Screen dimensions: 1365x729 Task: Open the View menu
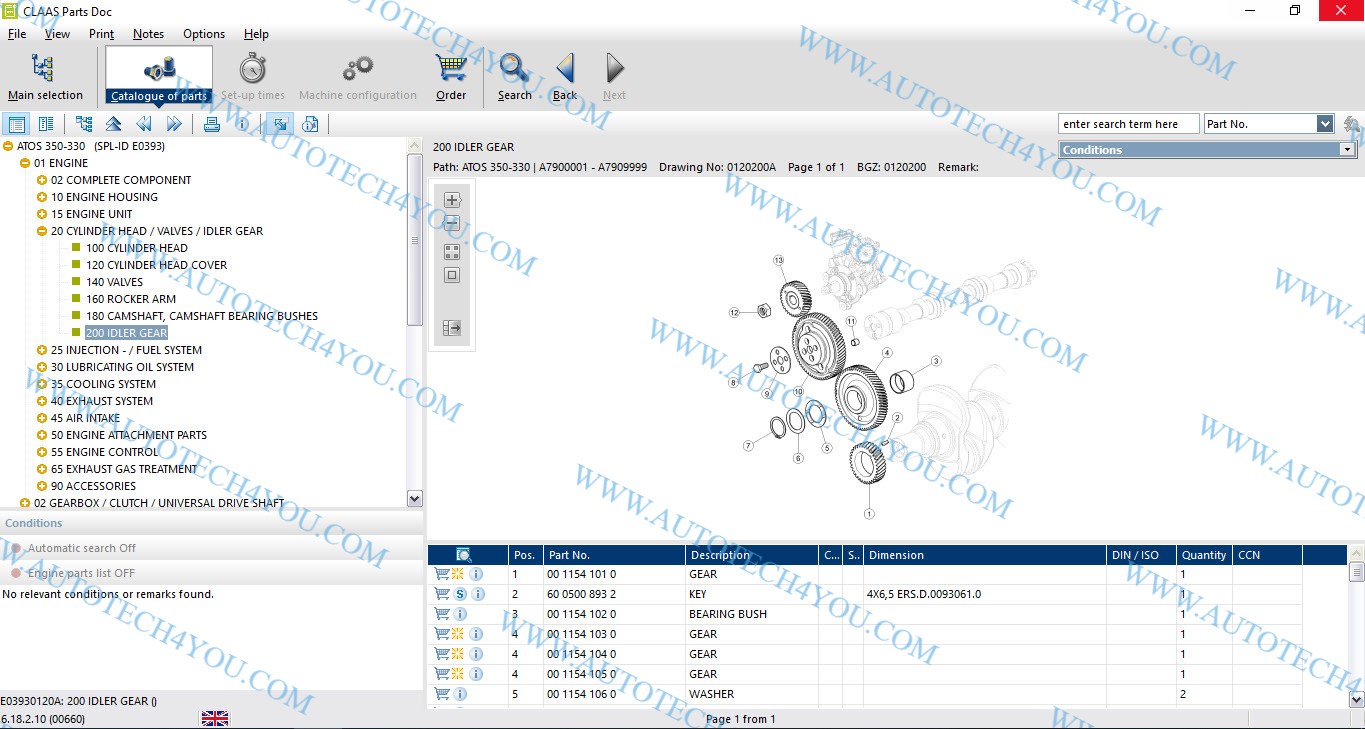58,34
